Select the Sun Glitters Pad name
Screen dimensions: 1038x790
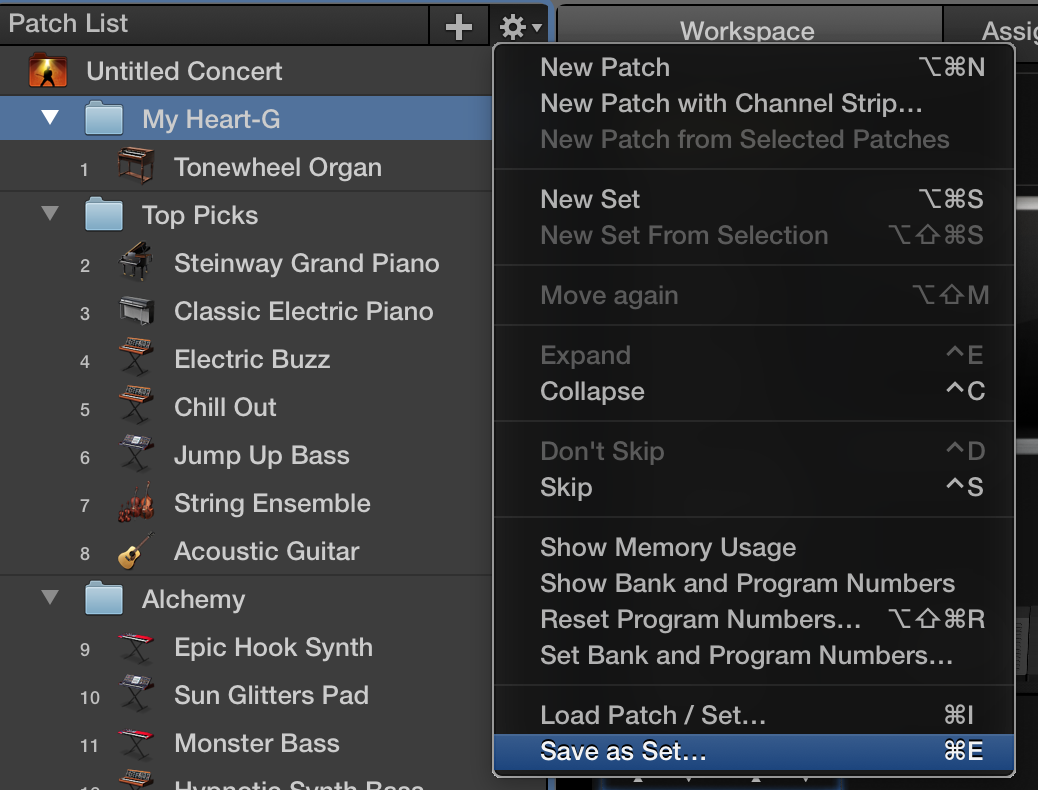tap(271, 695)
